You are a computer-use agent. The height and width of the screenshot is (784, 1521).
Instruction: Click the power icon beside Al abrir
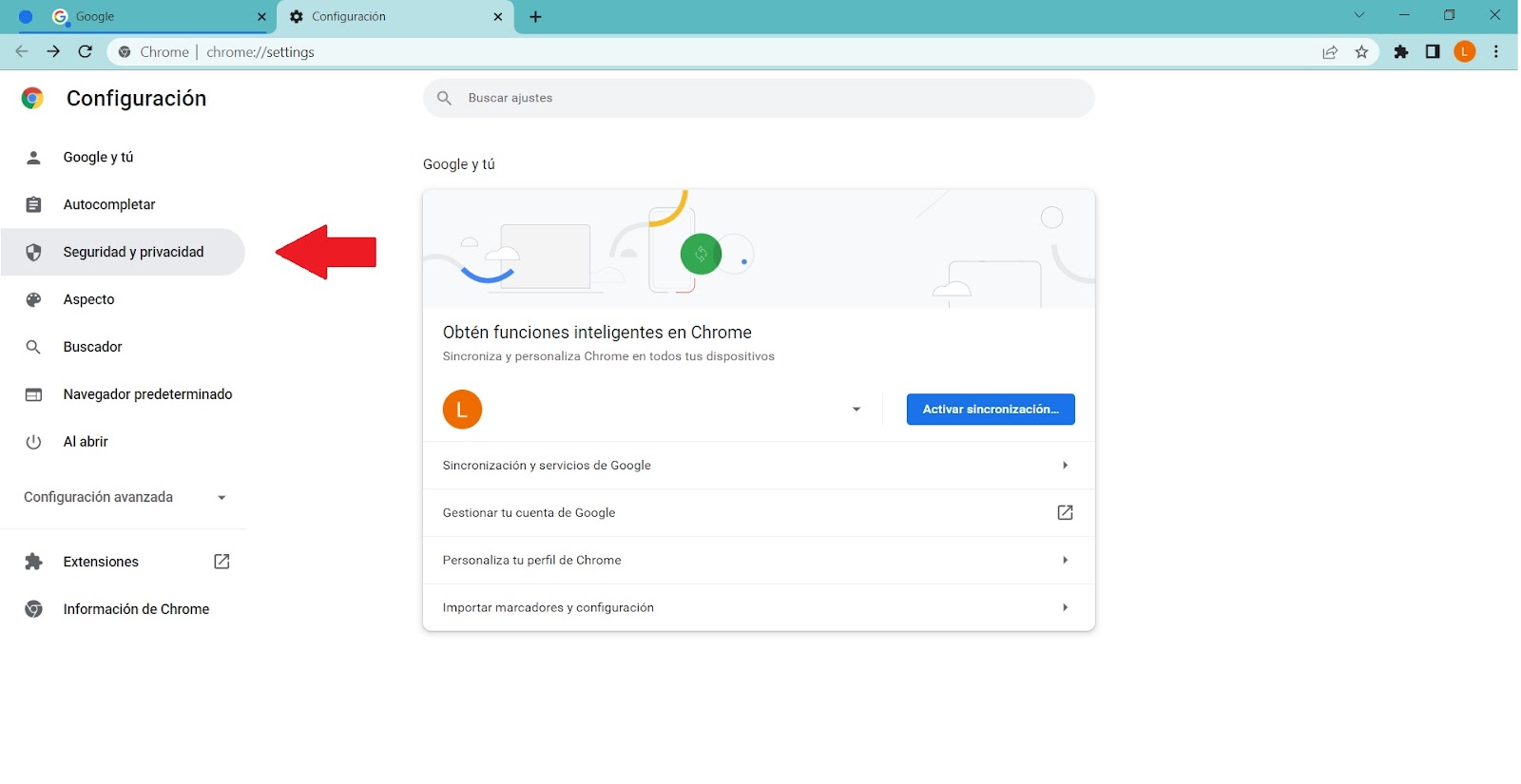[x=33, y=442]
